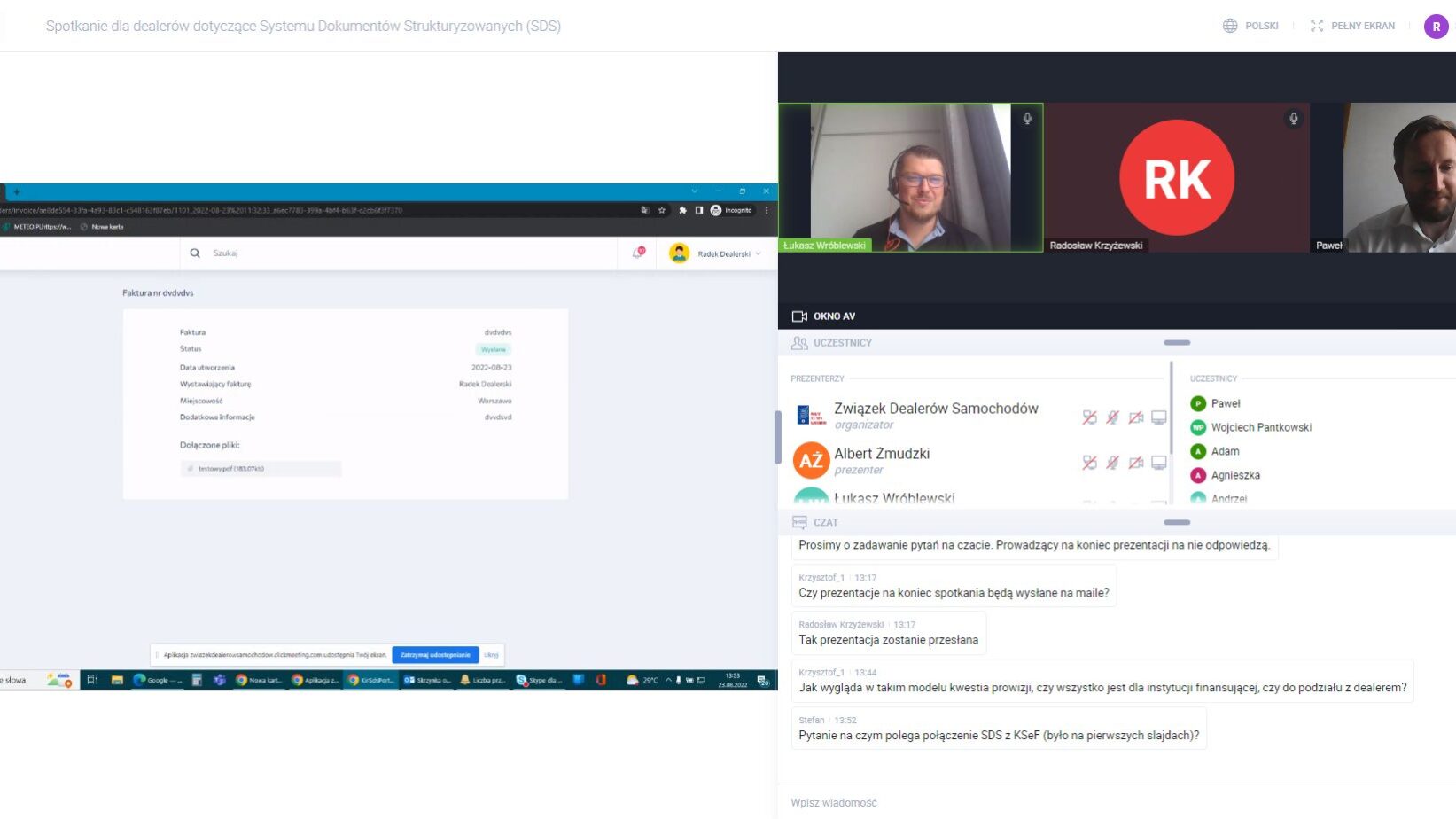
Task: Click the OKNO AV camera icon
Action: tap(799, 316)
